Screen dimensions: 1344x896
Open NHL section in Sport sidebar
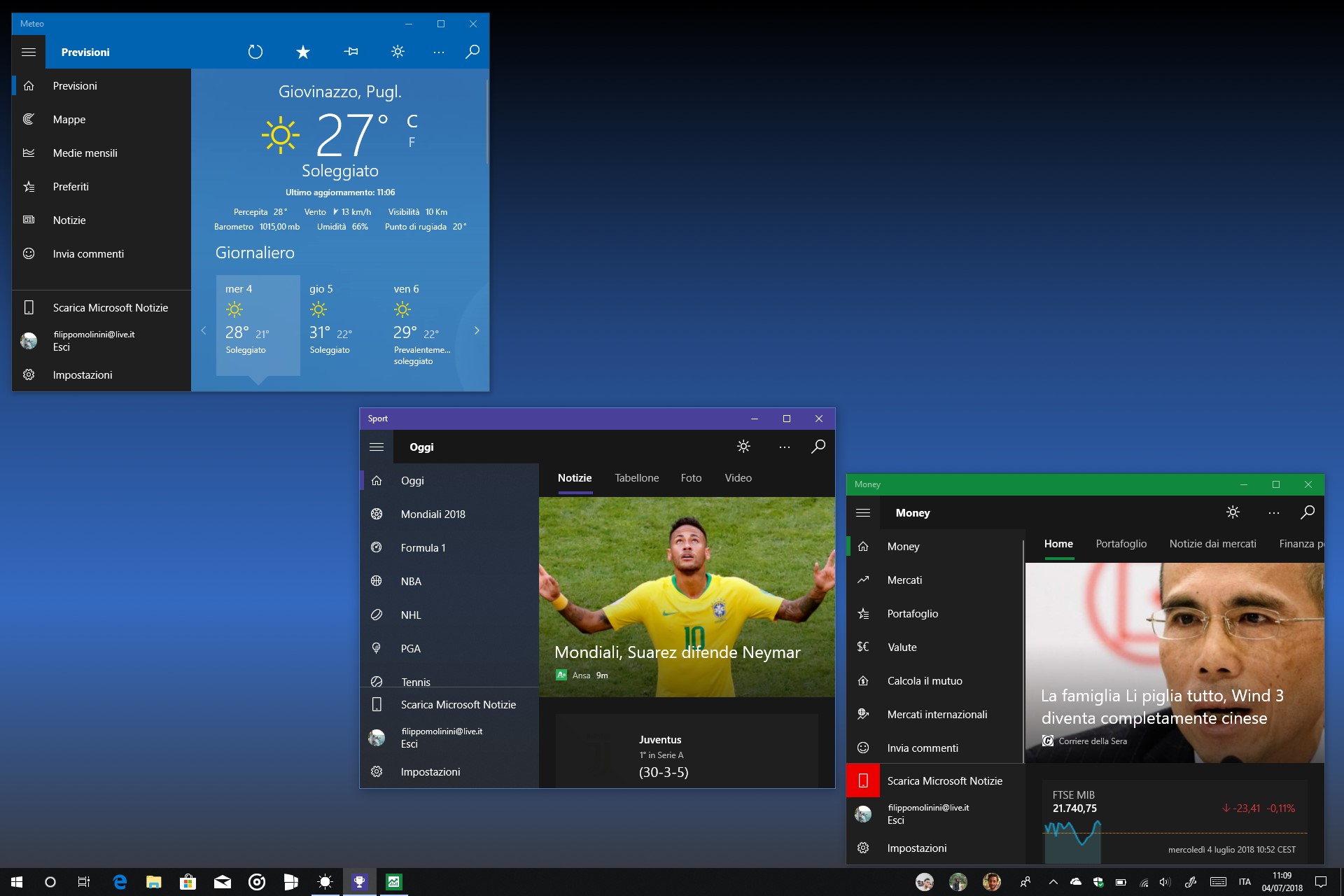(449, 615)
